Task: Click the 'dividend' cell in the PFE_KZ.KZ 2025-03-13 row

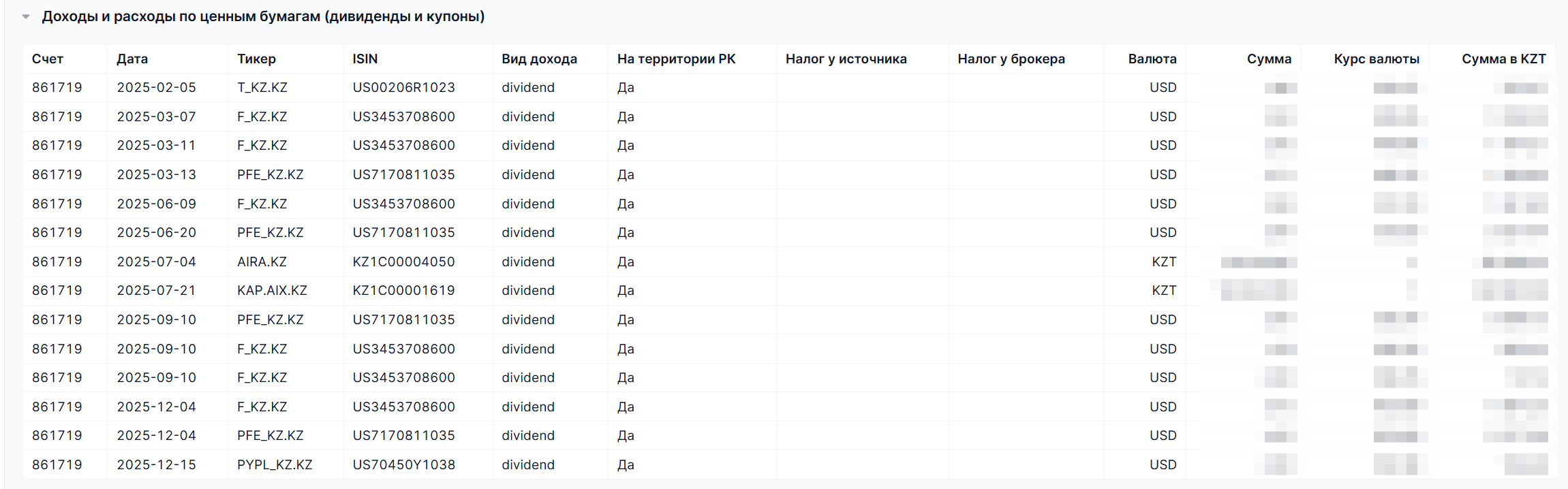Action: click(x=528, y=174)
